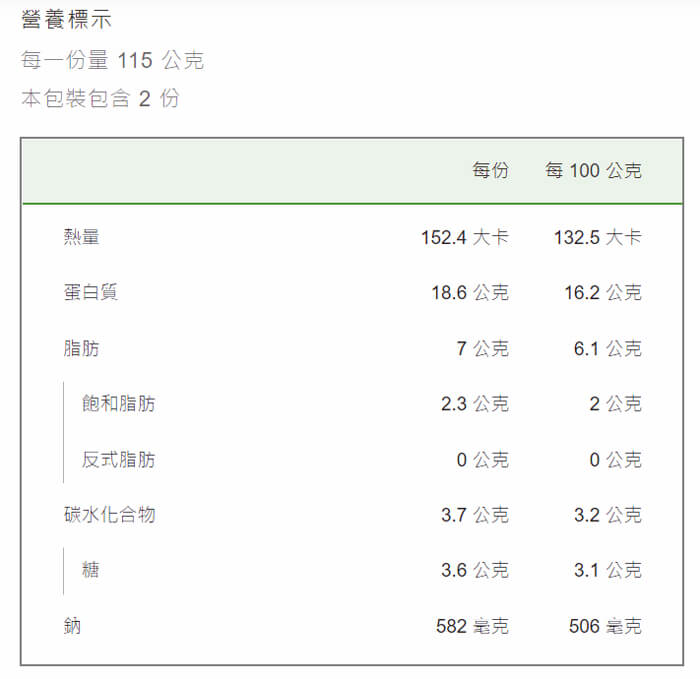Click the 糖 sub-row label
700x679 pixels.
coord(90,570)
